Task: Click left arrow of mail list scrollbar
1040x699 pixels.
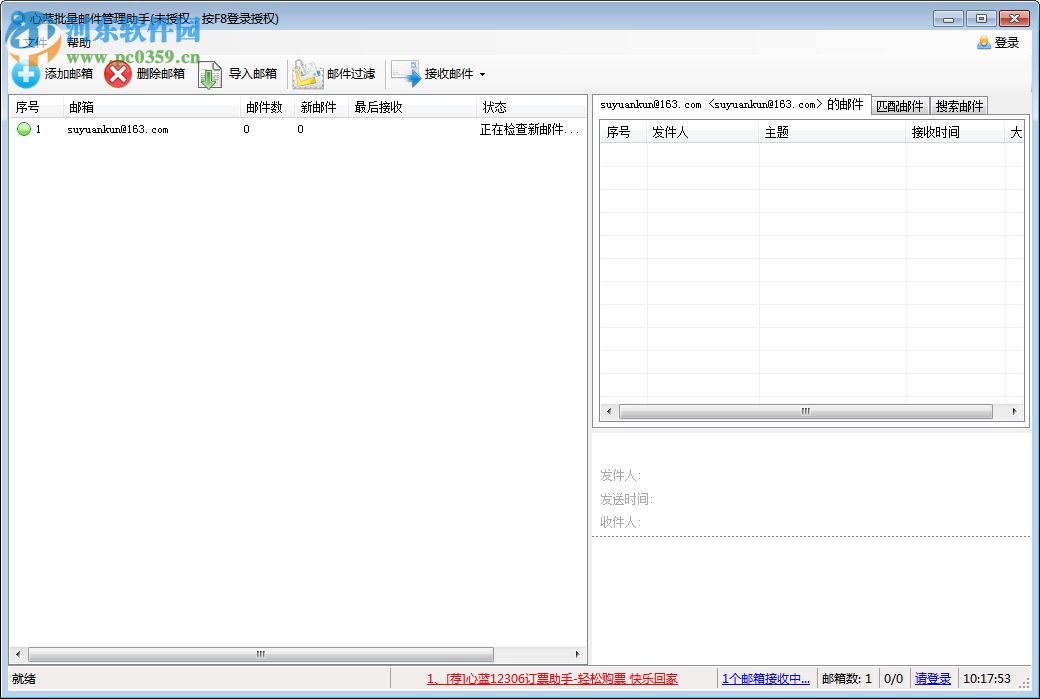Action: [x=609, y=411]
